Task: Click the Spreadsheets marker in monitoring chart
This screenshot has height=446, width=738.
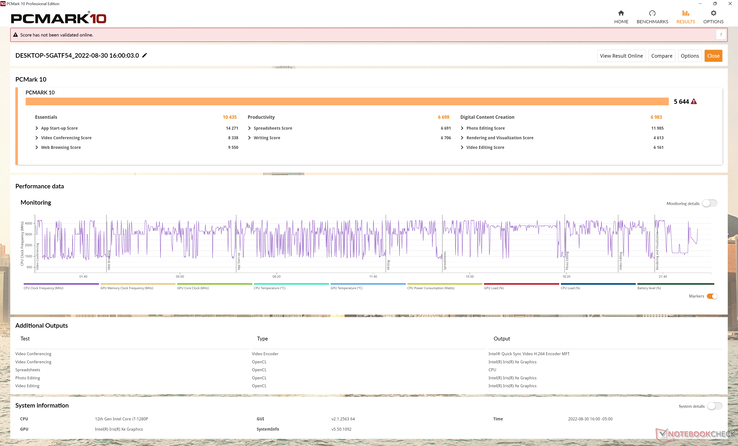Action: click(445, 261)
